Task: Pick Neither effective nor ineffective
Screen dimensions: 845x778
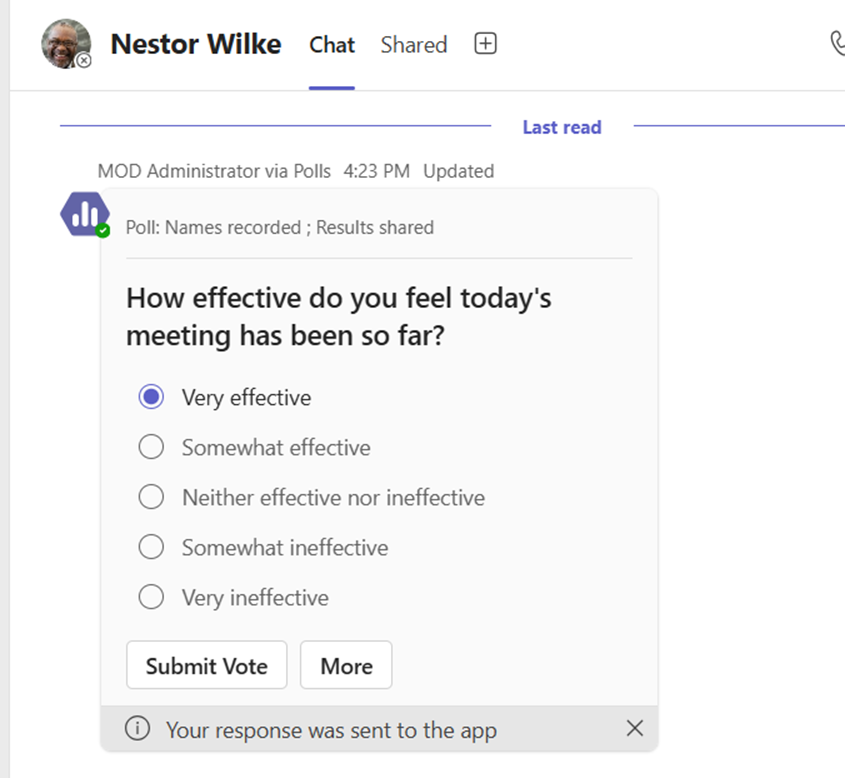Action: [151, 497]
